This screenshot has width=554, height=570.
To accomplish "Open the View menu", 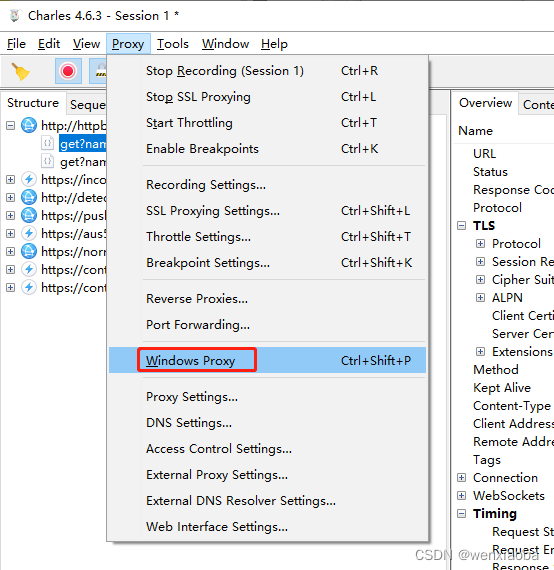I will 86,44.
